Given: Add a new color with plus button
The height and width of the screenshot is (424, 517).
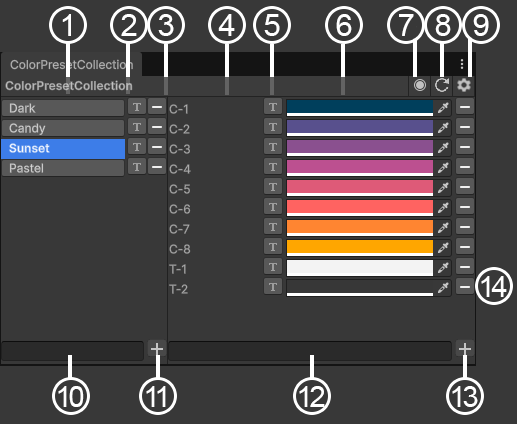Looking at the screenshot, I should tap(465, 349).
